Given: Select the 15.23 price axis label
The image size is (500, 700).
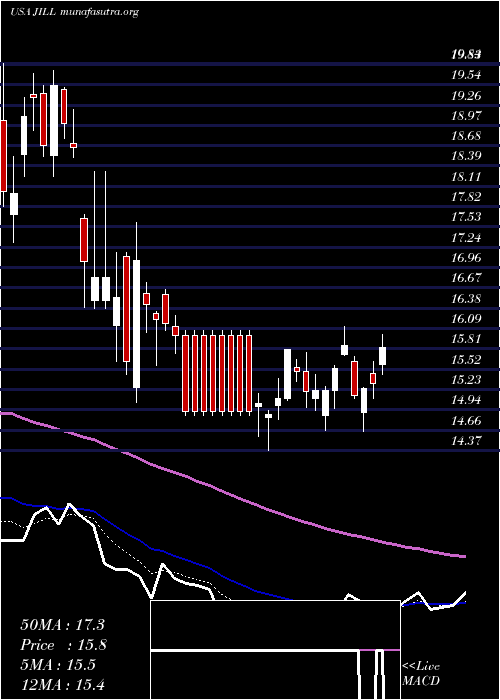Looking at the screenshot, I should click(466, 380).
